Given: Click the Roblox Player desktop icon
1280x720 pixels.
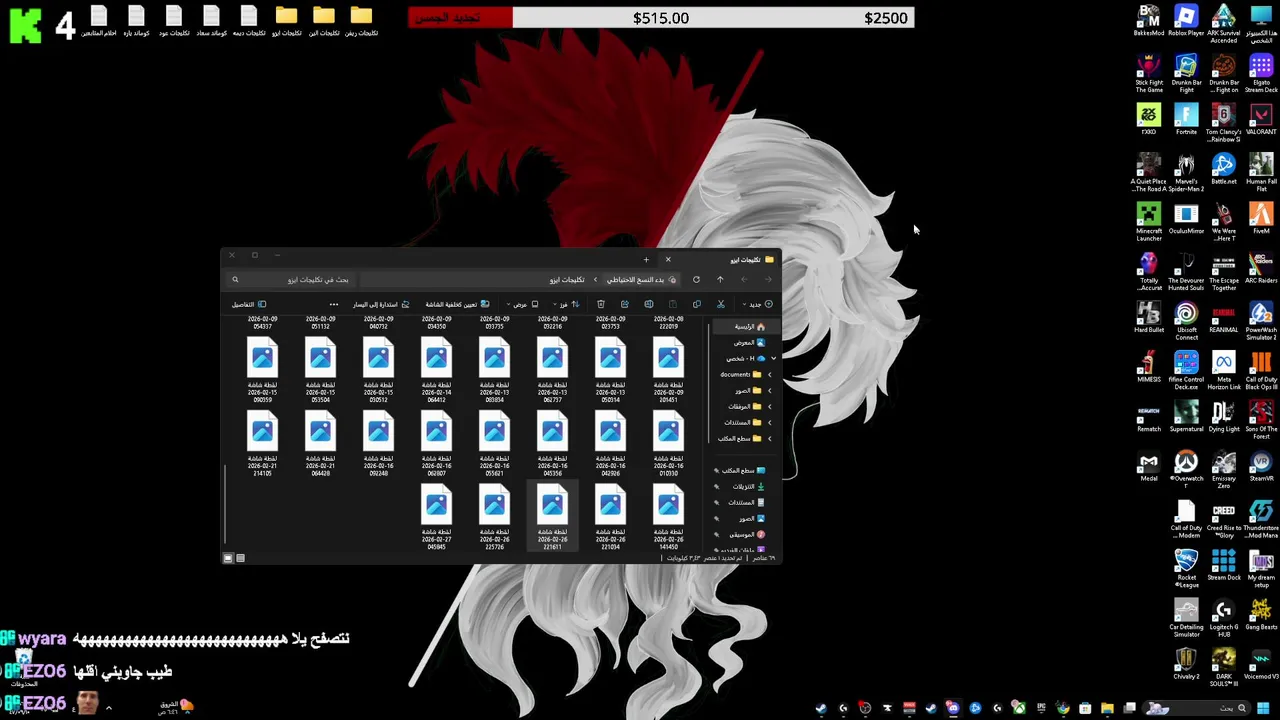Looking at the screenshot, I should click(1186, 21).
